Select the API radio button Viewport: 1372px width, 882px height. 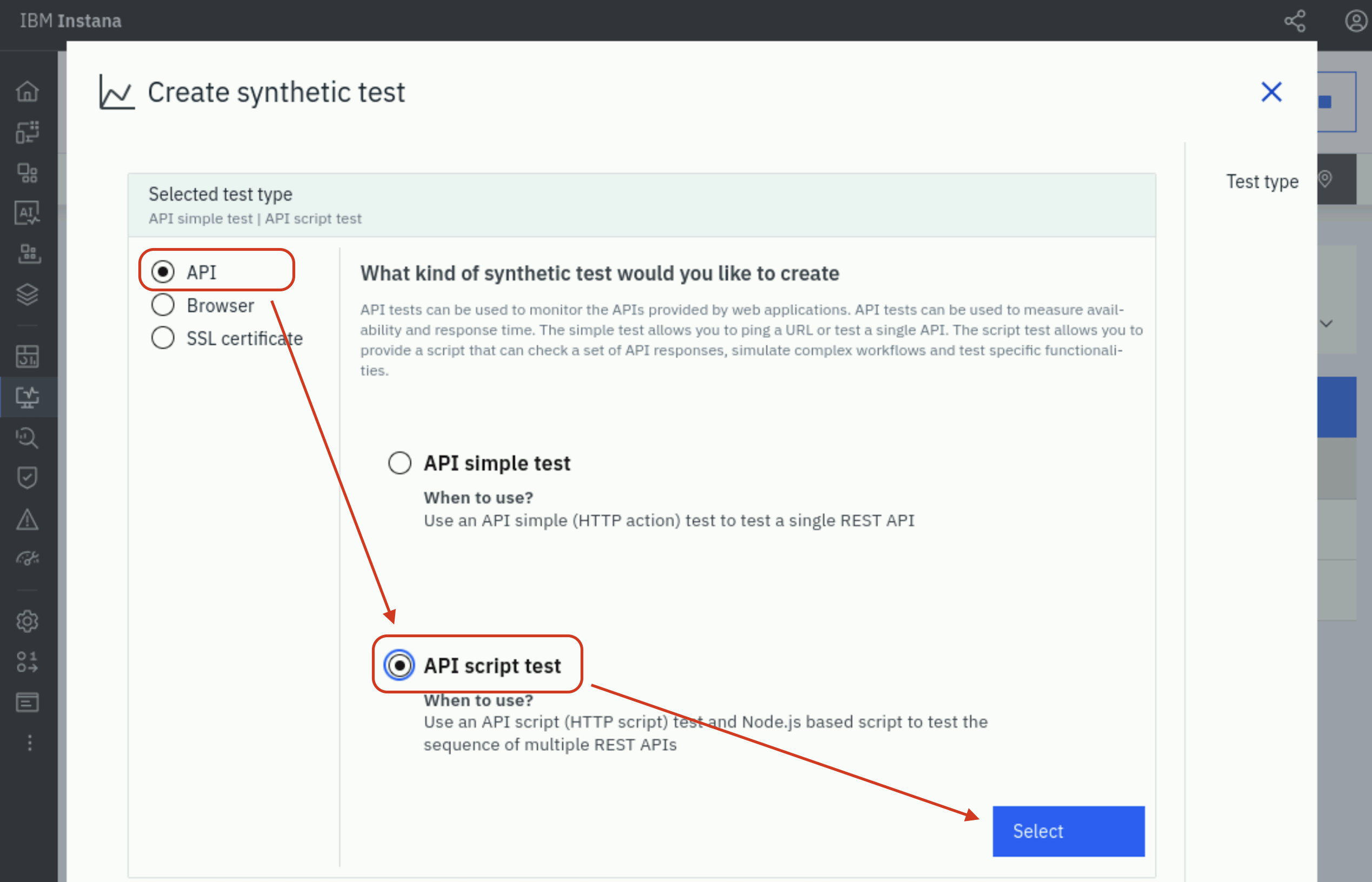click(x=163, y=271)
